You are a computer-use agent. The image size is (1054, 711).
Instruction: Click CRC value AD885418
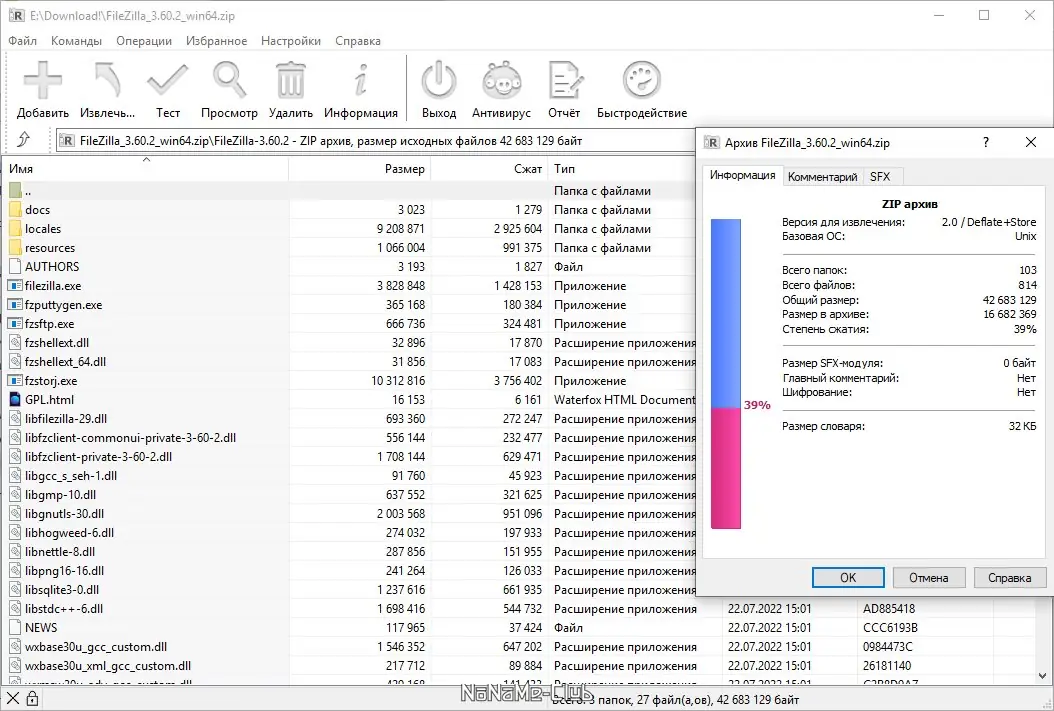pyautogui.click(x=889, y=609)
